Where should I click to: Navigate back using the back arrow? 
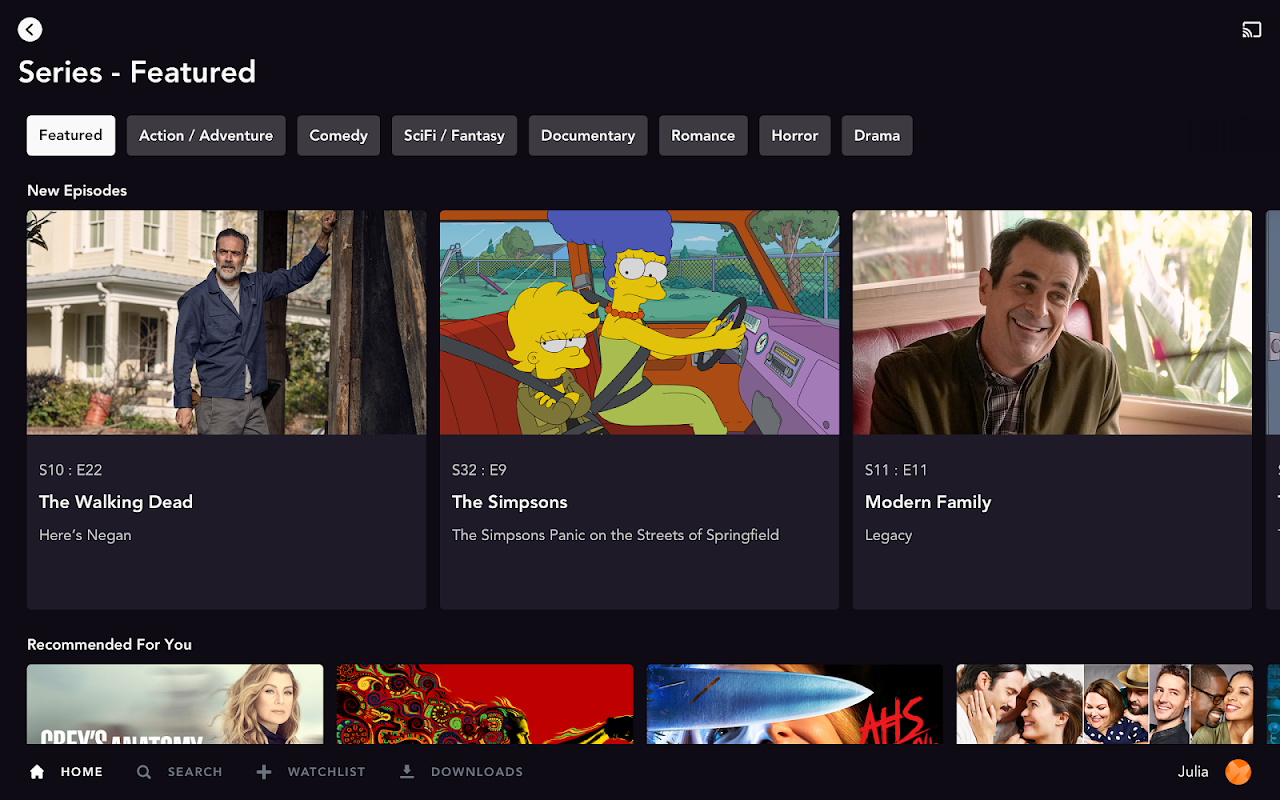point(30,29)
